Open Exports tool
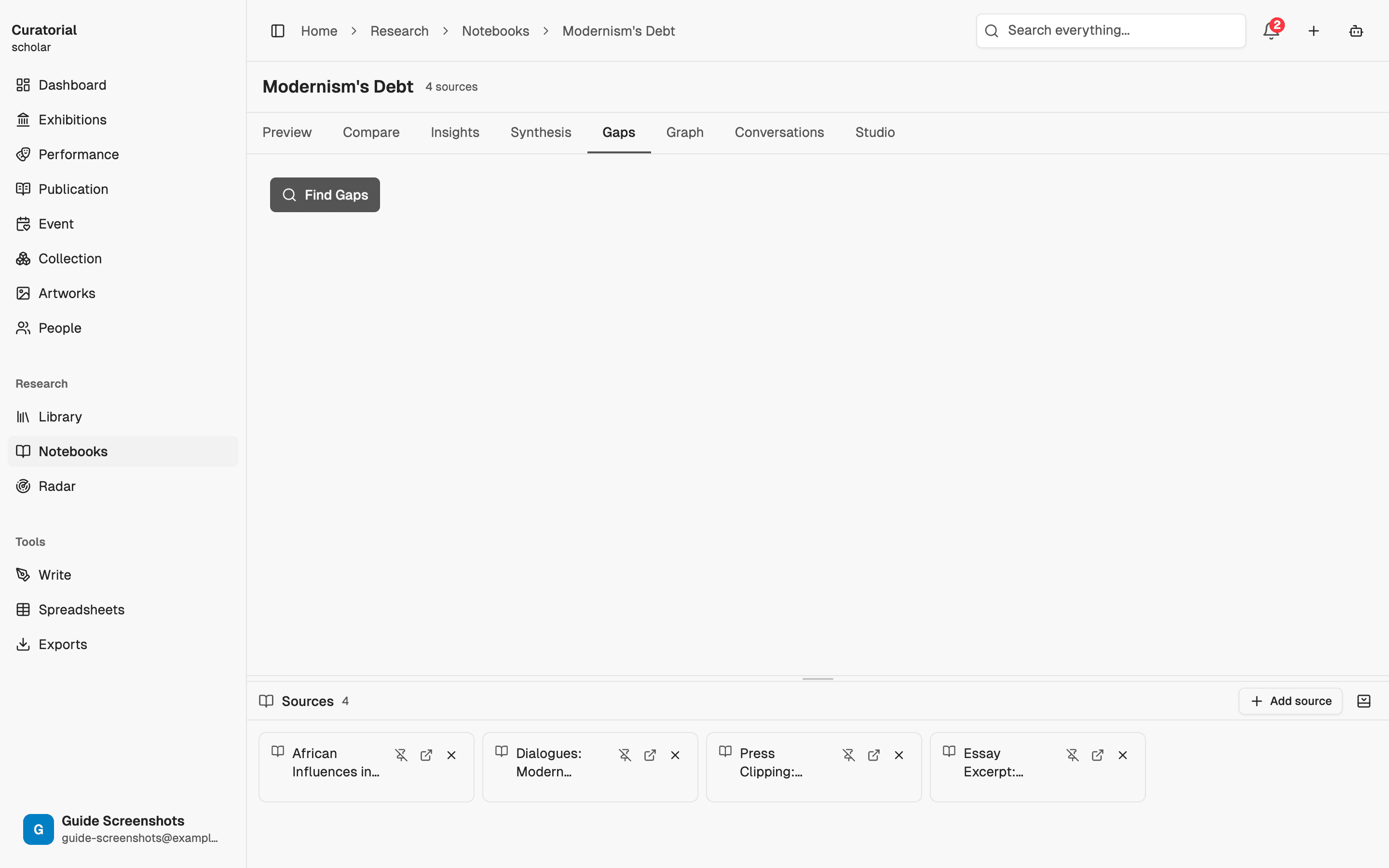Screen dimensions: 1389x868 click(x=123, y=644)
